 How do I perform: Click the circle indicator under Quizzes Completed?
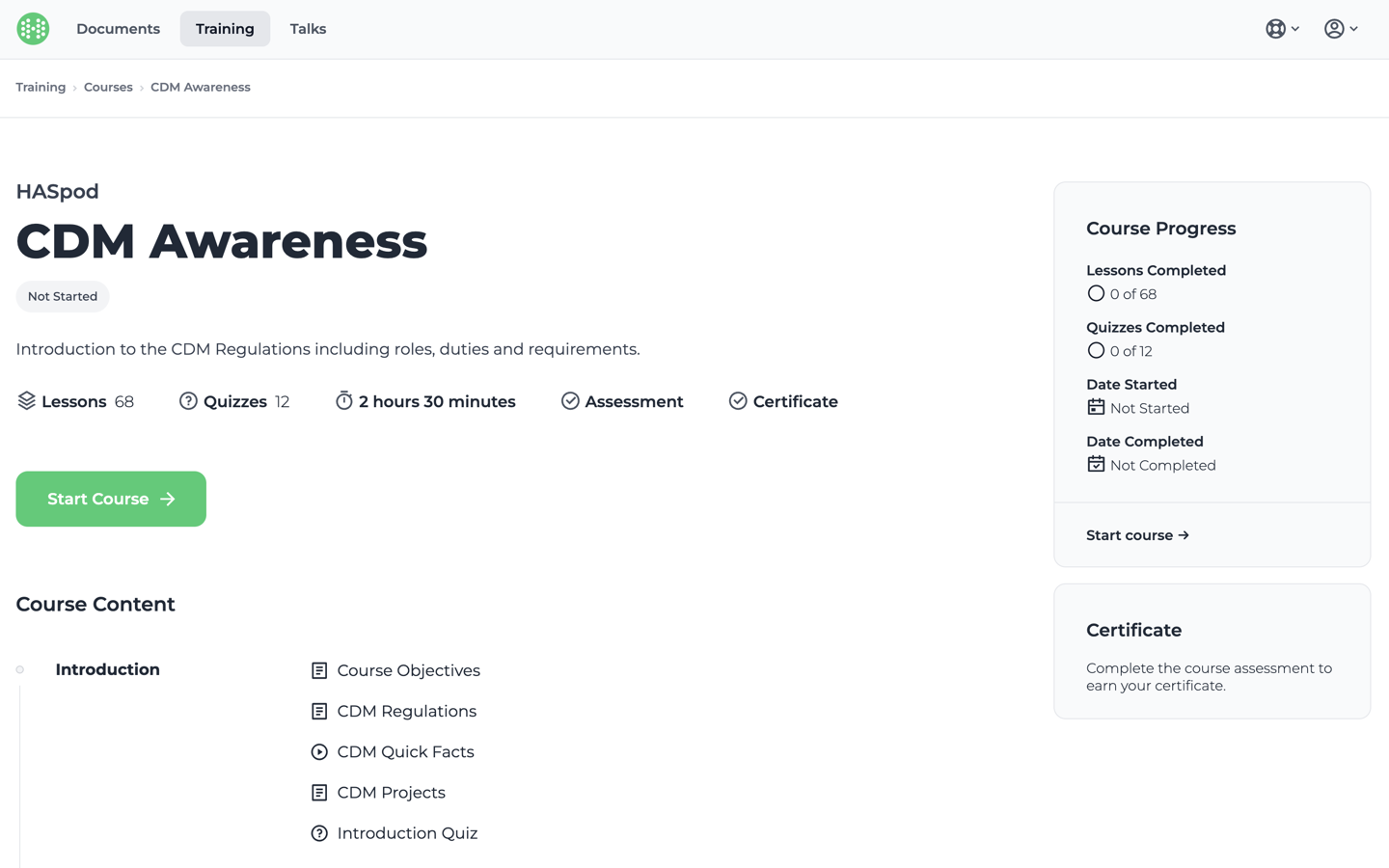1096,351
